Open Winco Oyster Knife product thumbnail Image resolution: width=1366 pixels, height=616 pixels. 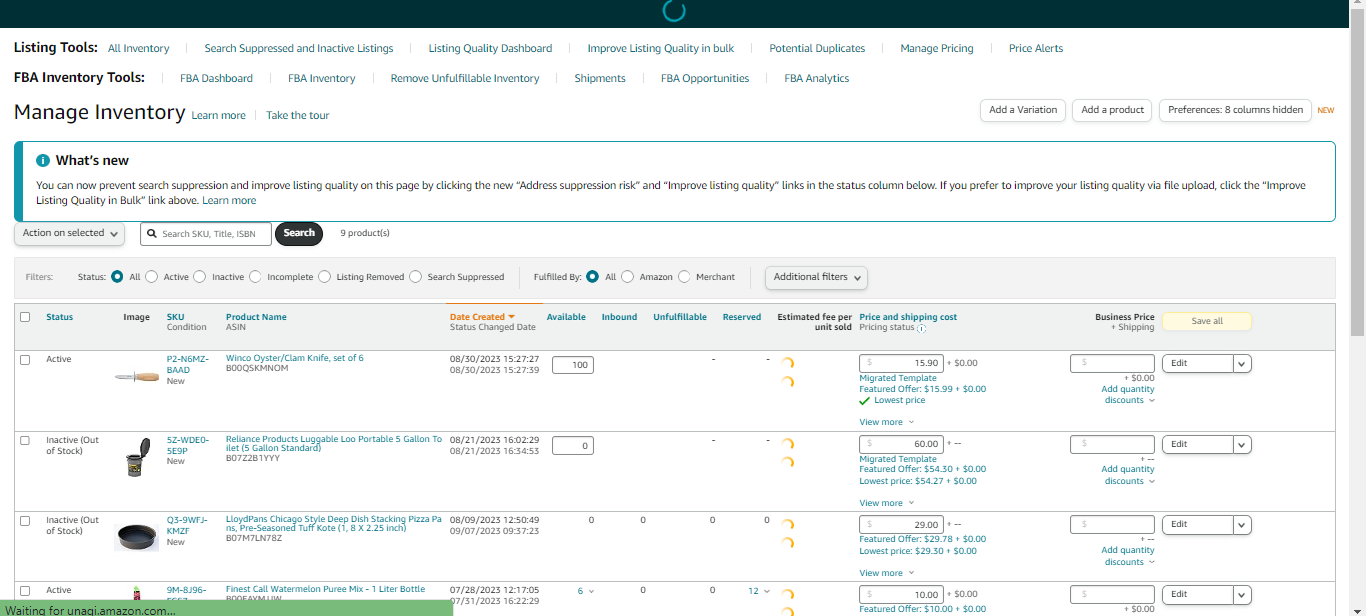pyautogui.click(x=137, y=377)
